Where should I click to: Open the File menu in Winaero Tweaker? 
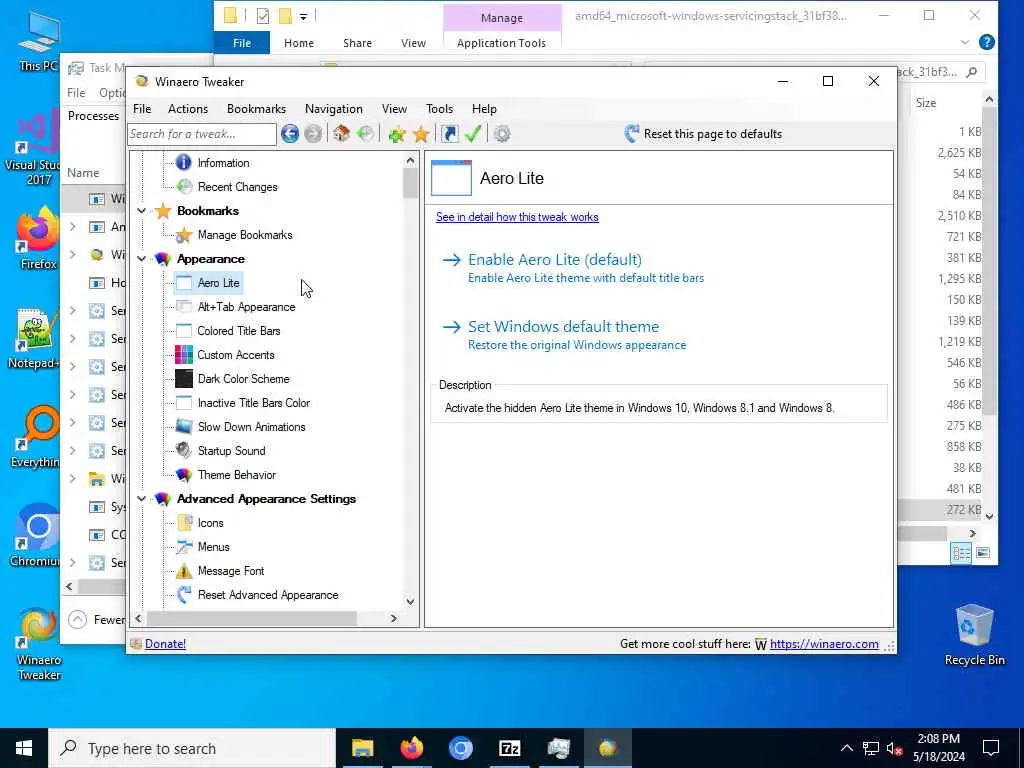(x=142, y=109)
